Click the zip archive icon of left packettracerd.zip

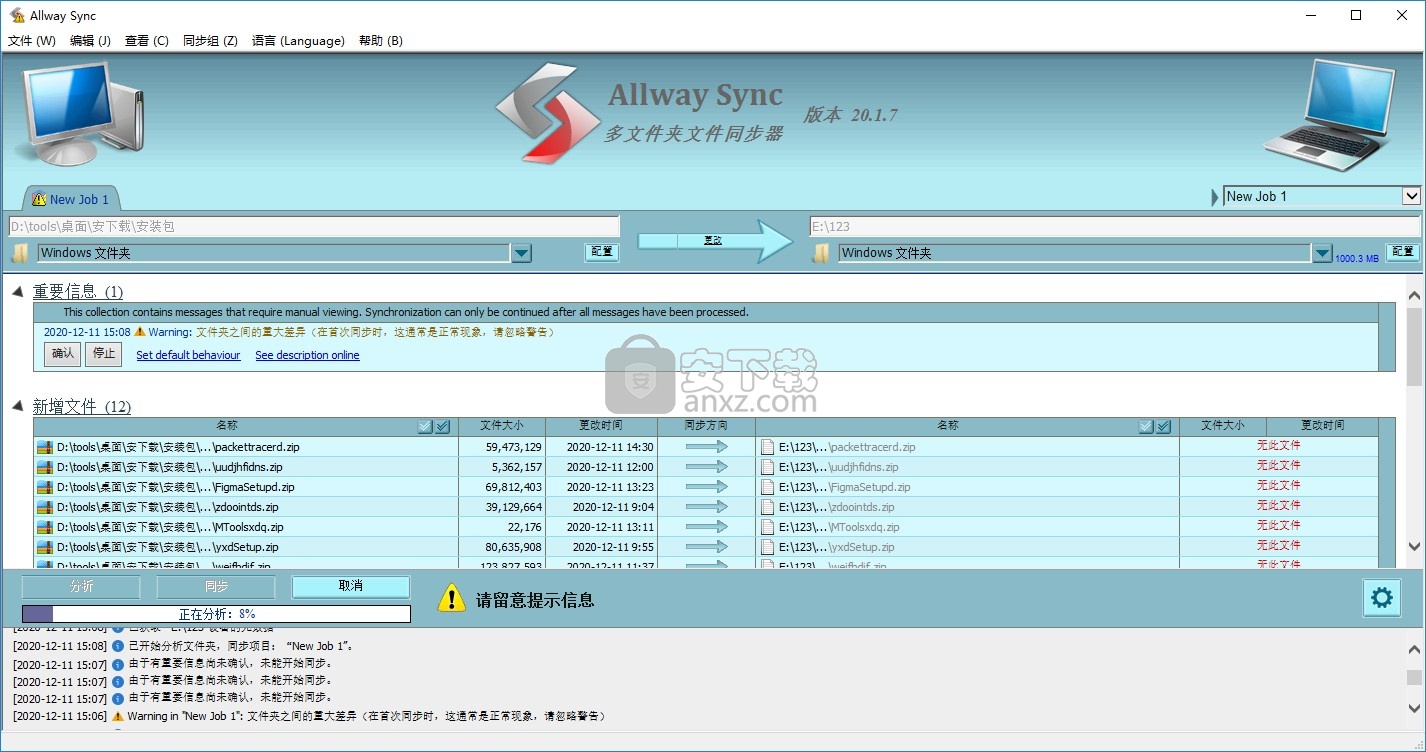point(44,447)
